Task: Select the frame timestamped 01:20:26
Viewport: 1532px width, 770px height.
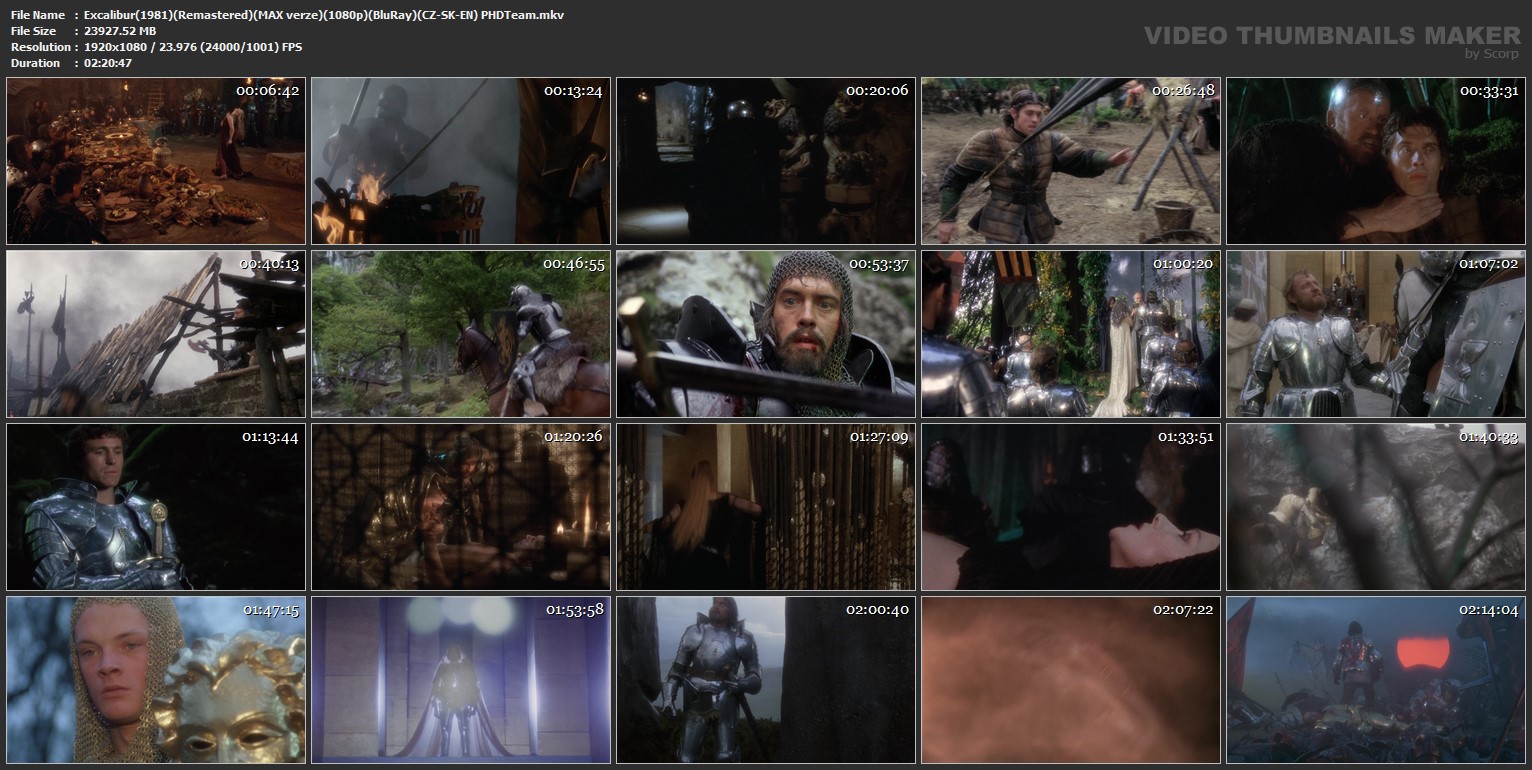Action: 461,507
